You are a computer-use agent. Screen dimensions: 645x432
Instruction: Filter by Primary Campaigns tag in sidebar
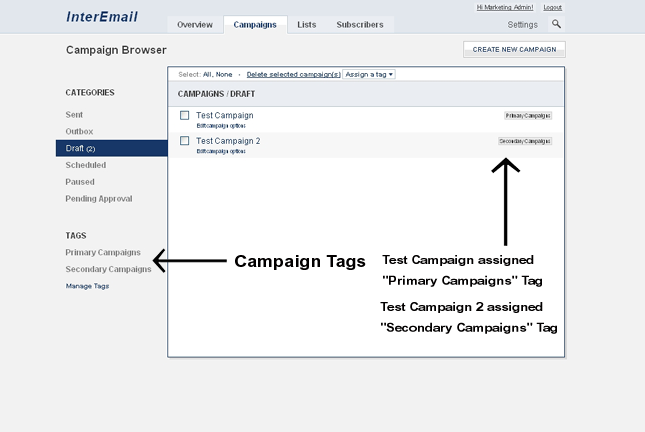tap(103, 252)
